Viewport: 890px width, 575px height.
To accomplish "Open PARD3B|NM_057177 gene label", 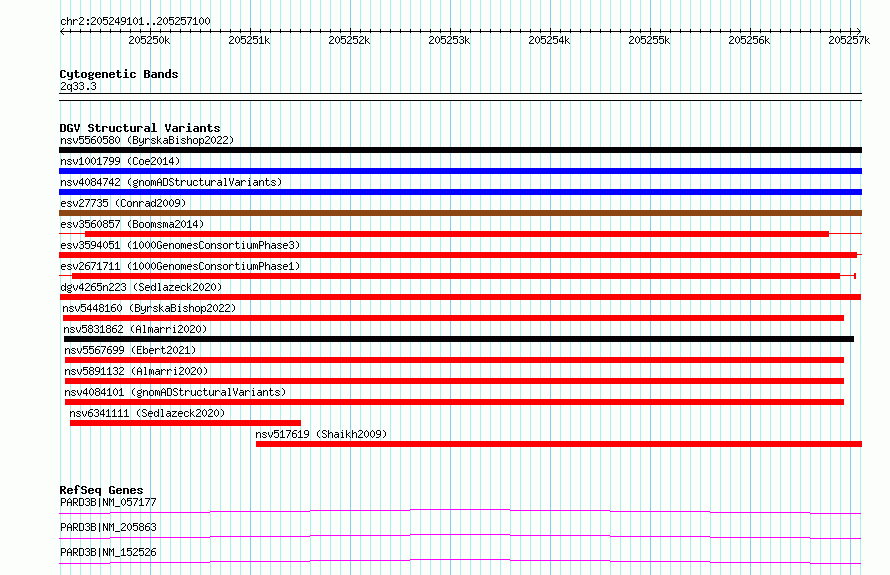I will [x=108, y=502].
